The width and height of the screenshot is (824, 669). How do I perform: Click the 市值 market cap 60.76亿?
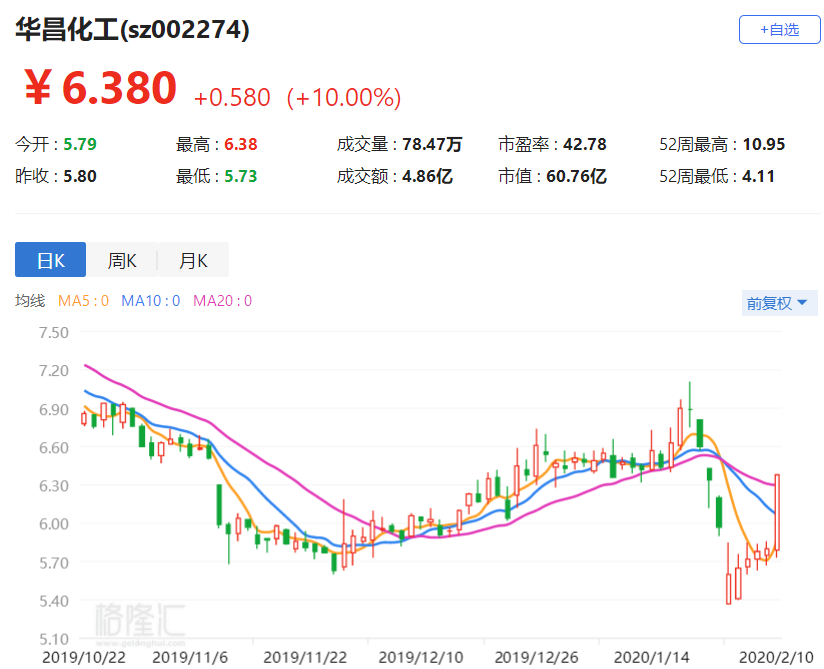click(576, 176)
